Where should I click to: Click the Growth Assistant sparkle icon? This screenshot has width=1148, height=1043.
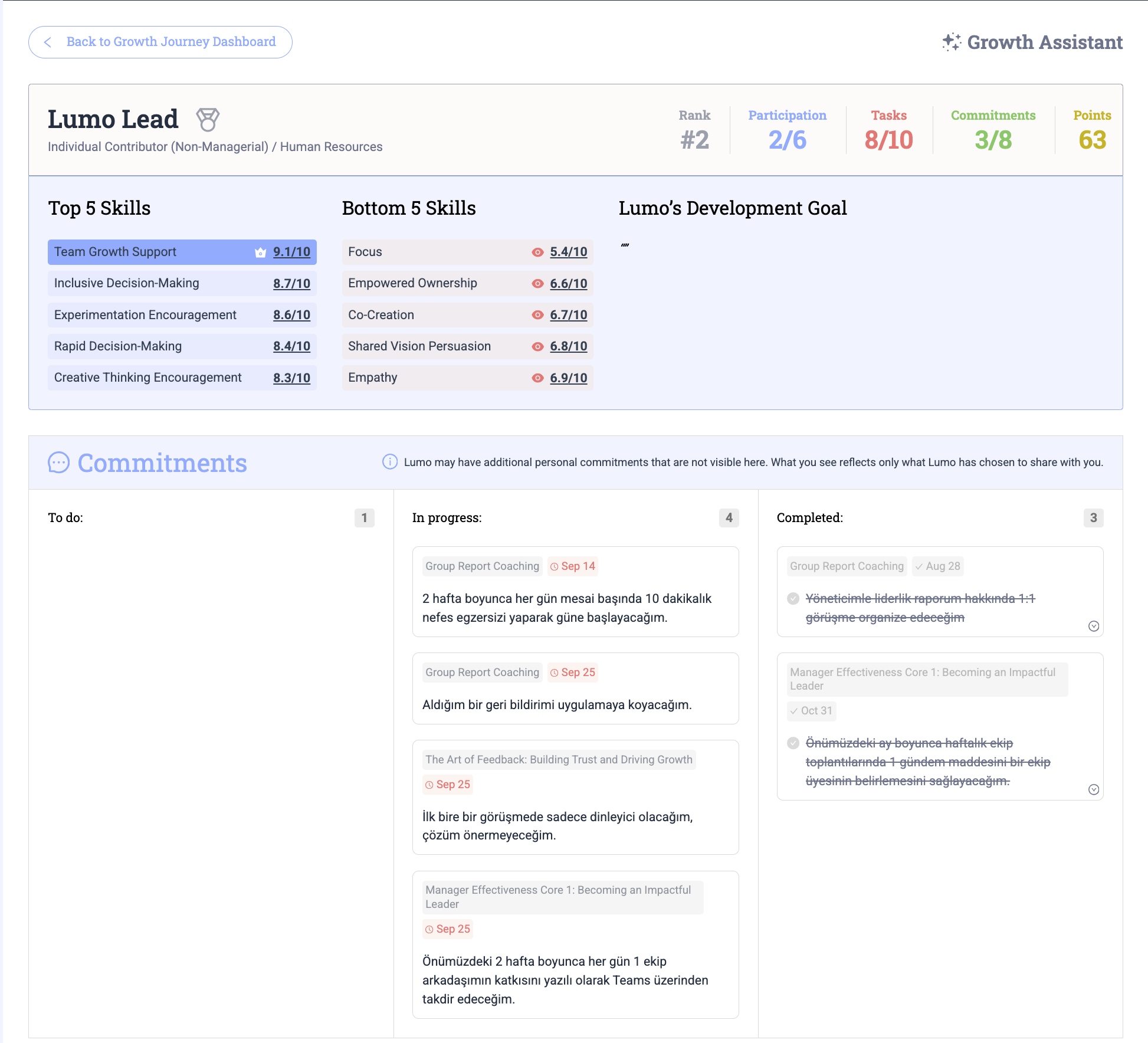951,42
